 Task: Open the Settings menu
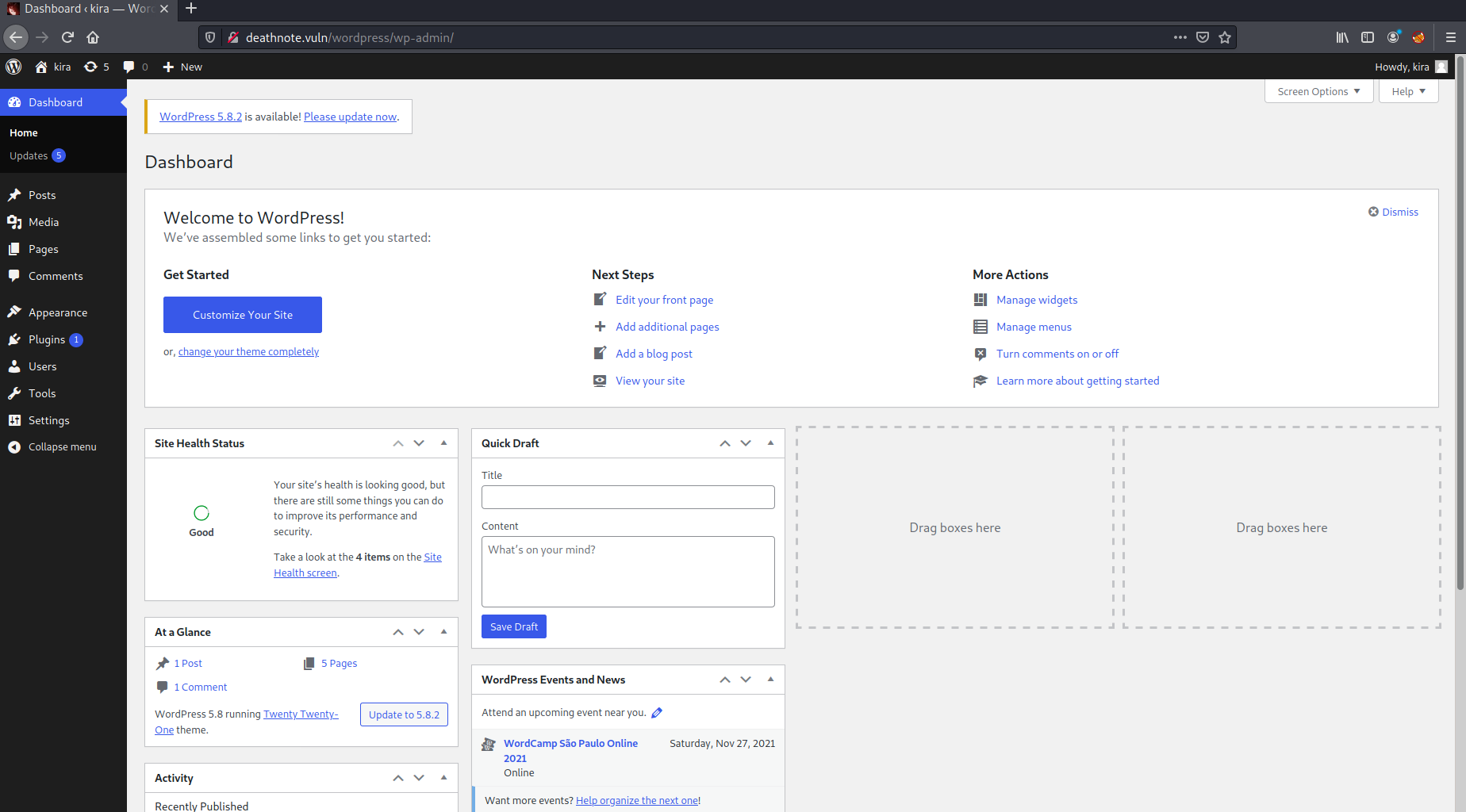63,420
